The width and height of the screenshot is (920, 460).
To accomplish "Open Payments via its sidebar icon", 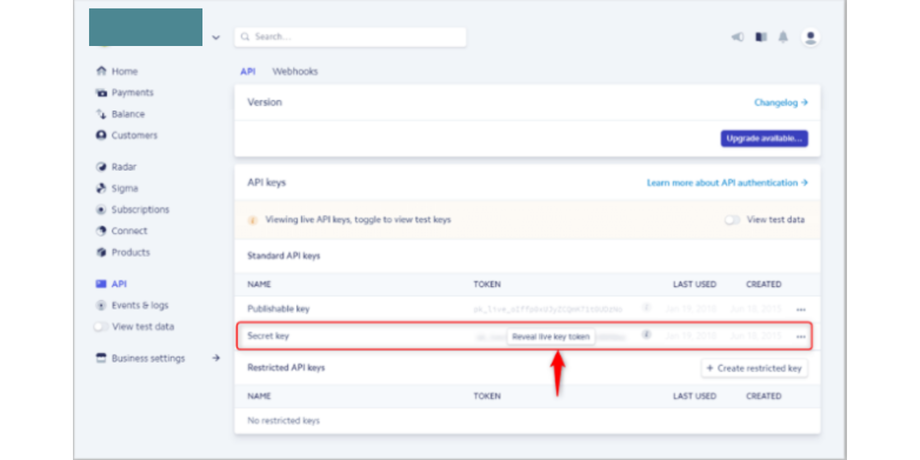I will pyautogui.click(x=101, y=93).
